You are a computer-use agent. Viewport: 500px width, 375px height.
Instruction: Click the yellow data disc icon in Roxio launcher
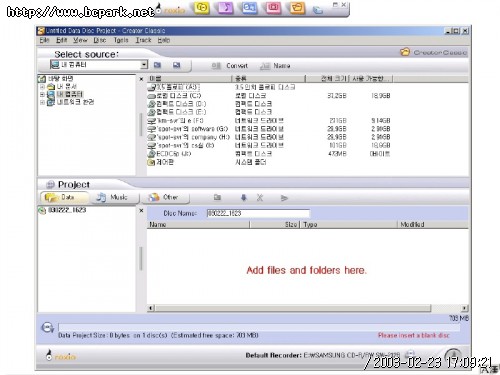pos(202,8)
